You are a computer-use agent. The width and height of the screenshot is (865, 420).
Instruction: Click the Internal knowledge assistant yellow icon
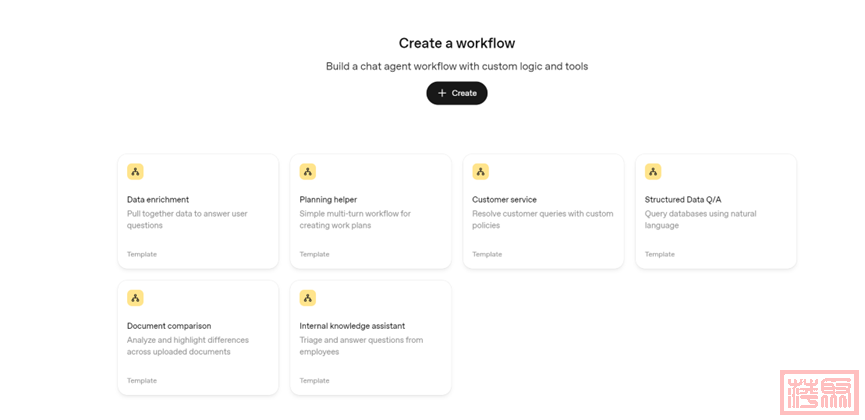tap(308, 298)
